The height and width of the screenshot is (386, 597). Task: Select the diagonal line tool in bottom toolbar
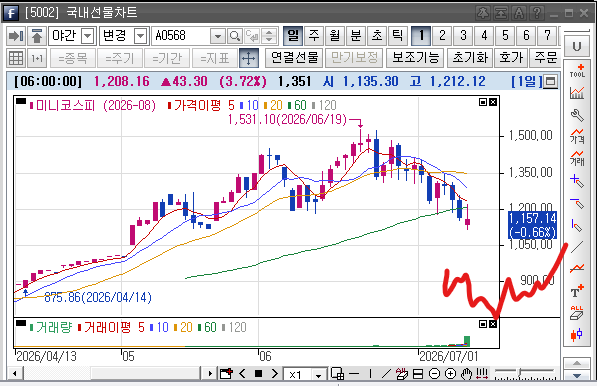tap(386, 374)
